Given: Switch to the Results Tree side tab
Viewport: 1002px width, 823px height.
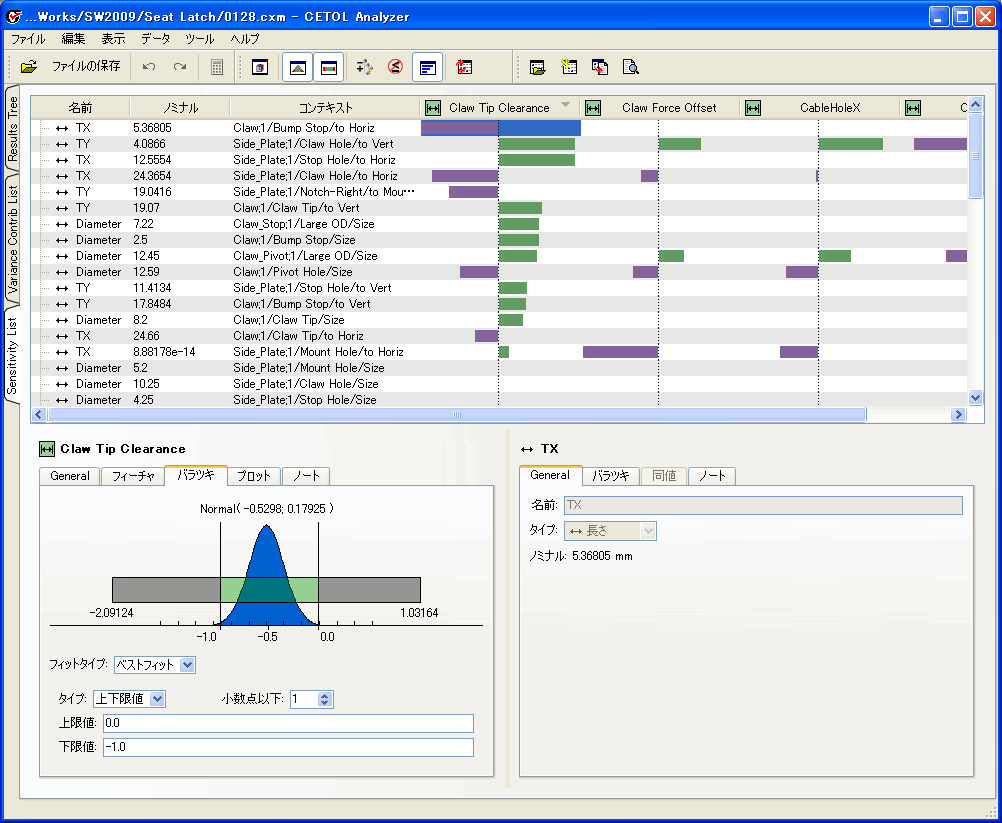Looking at the screenshot, I should click(x=13, y=128).
